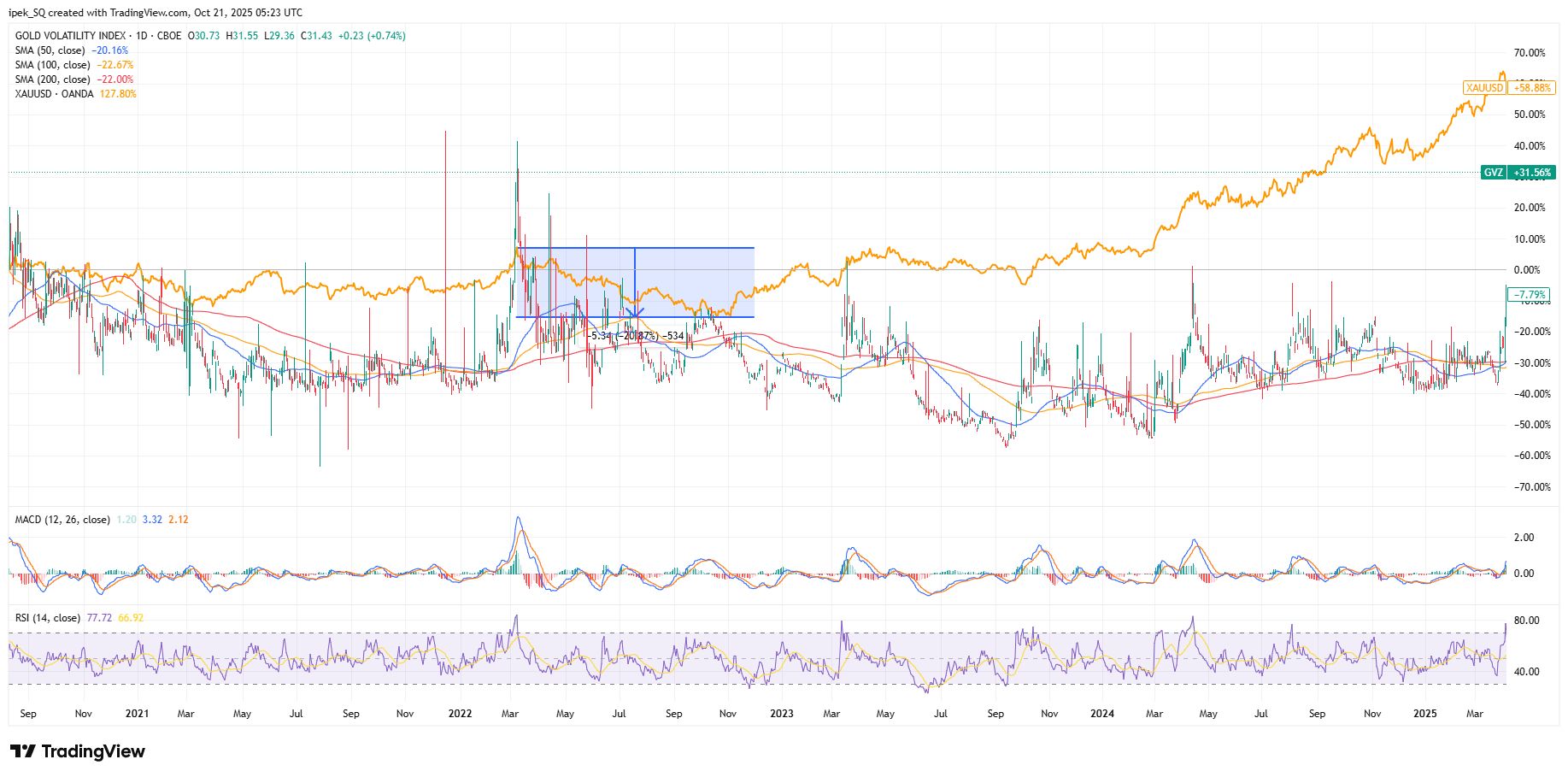This screenshot has height=777, width=1568.
Task: Click the TradingView logo in bottom-left corner
Action: point(77,752)
